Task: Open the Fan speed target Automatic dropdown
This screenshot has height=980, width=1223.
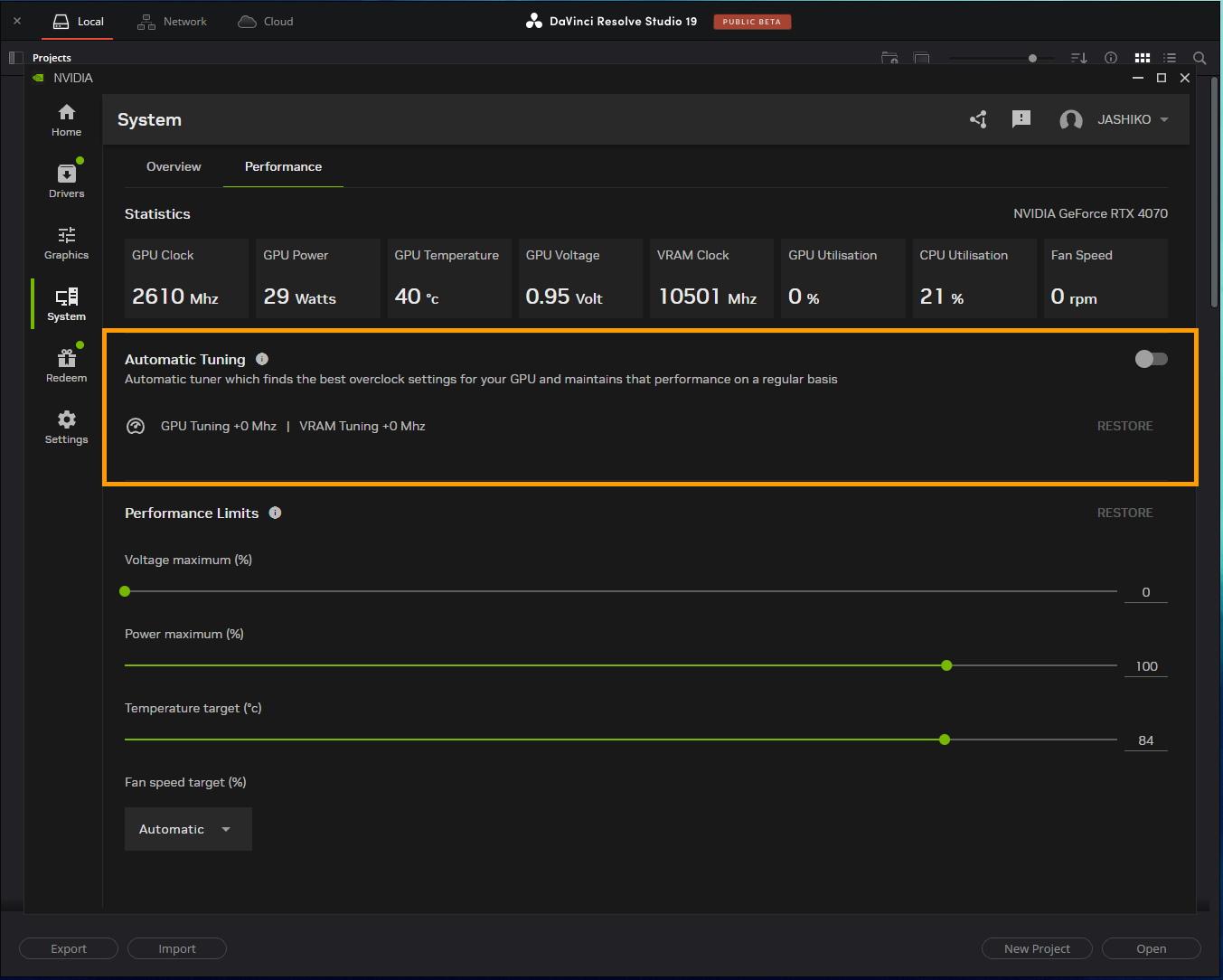Action: coord(188,829)
